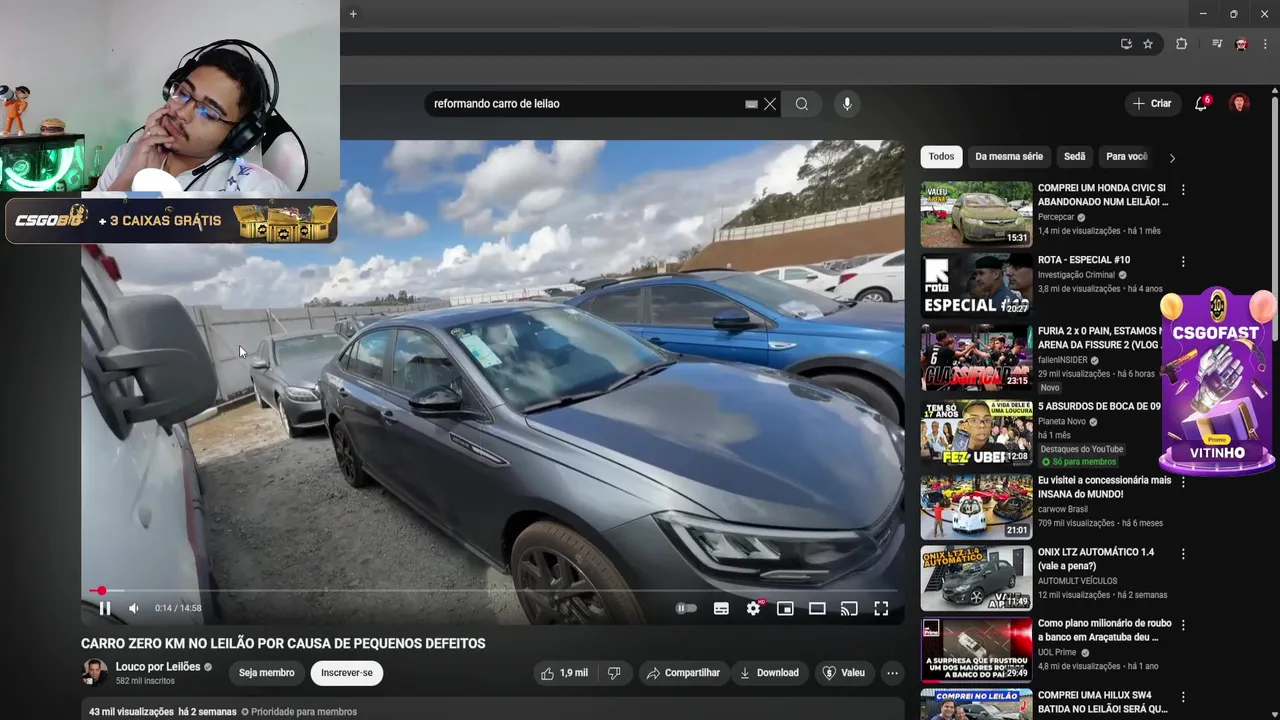Select the Da mesma série chip
Viewport: 1280px width, 720px height.
pos(1009,157)
